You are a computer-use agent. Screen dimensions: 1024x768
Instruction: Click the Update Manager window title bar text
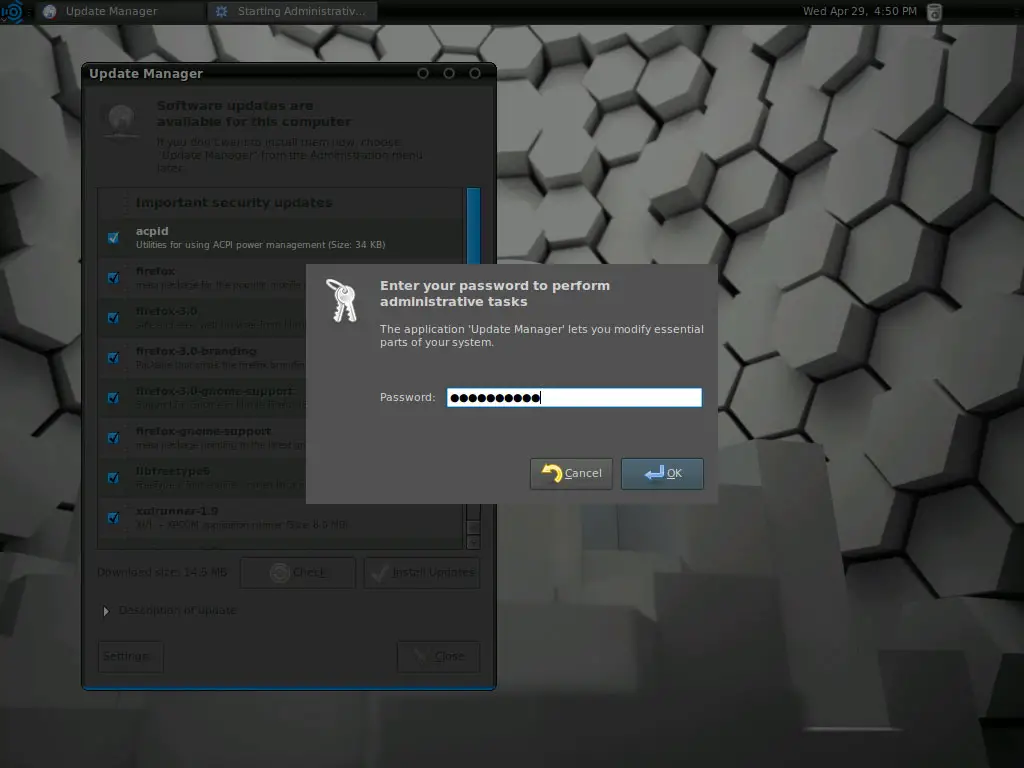click(146, 74)
